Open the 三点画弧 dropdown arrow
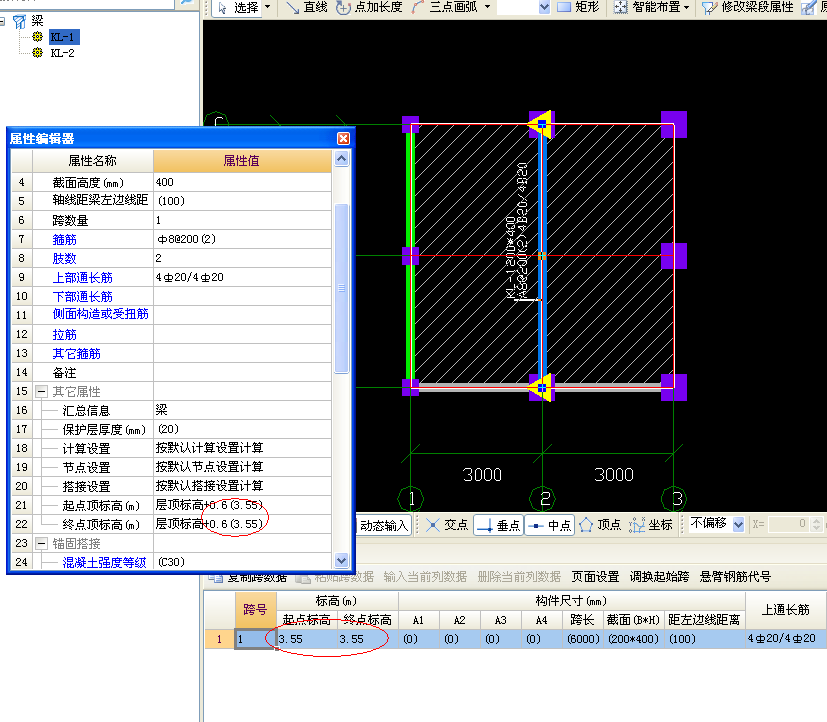 point(487,7)
